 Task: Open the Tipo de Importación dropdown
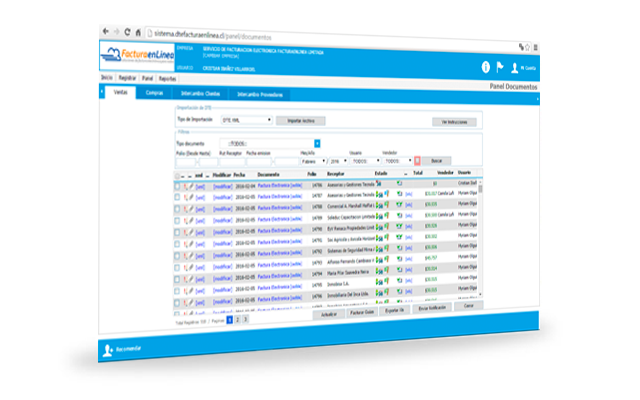coord(246,120)
